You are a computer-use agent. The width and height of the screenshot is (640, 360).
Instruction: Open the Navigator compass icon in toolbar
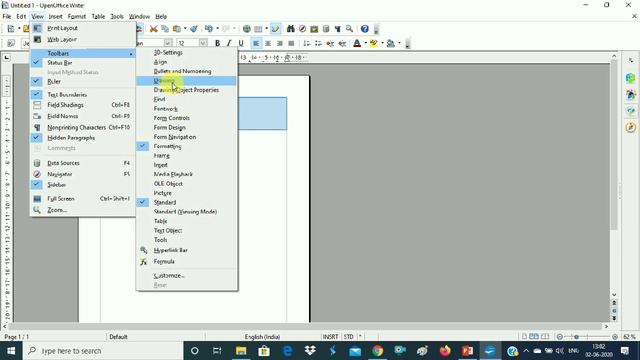(x=302, y=29)
